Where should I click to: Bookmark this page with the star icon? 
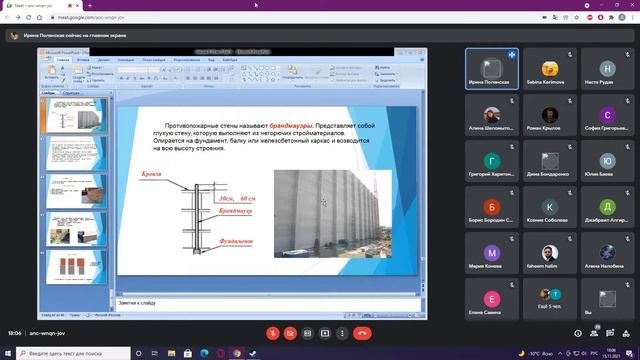coord(577,18)
